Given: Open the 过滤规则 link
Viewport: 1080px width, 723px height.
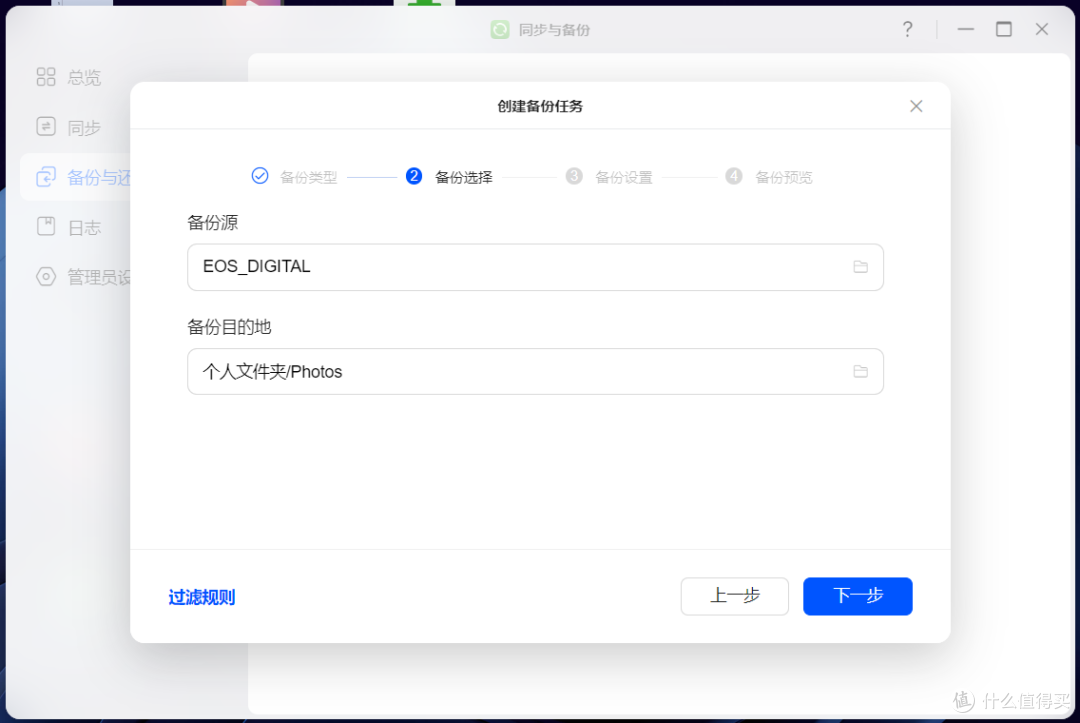Looking at the screenshot, I should point(202,596).
